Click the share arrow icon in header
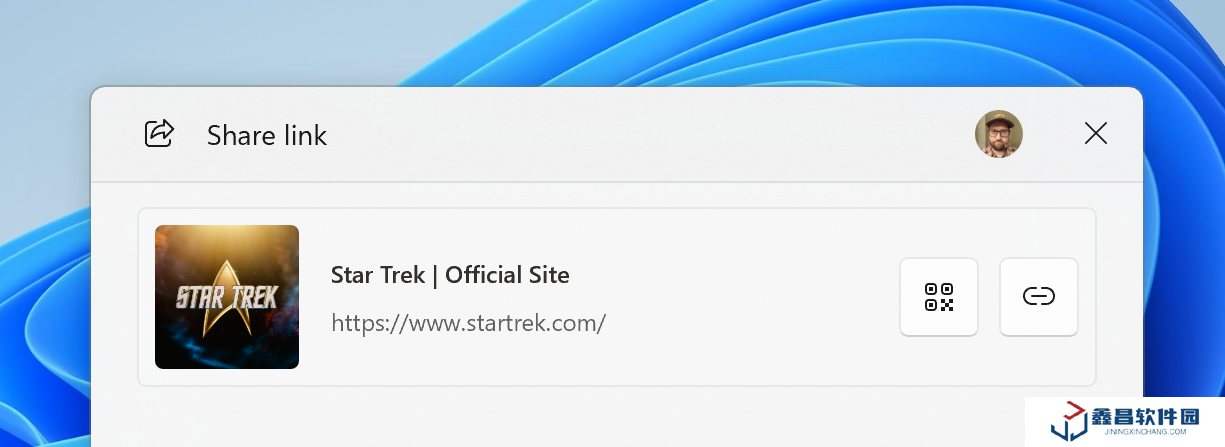1225x447 pixels. click(x=160, y=133)
